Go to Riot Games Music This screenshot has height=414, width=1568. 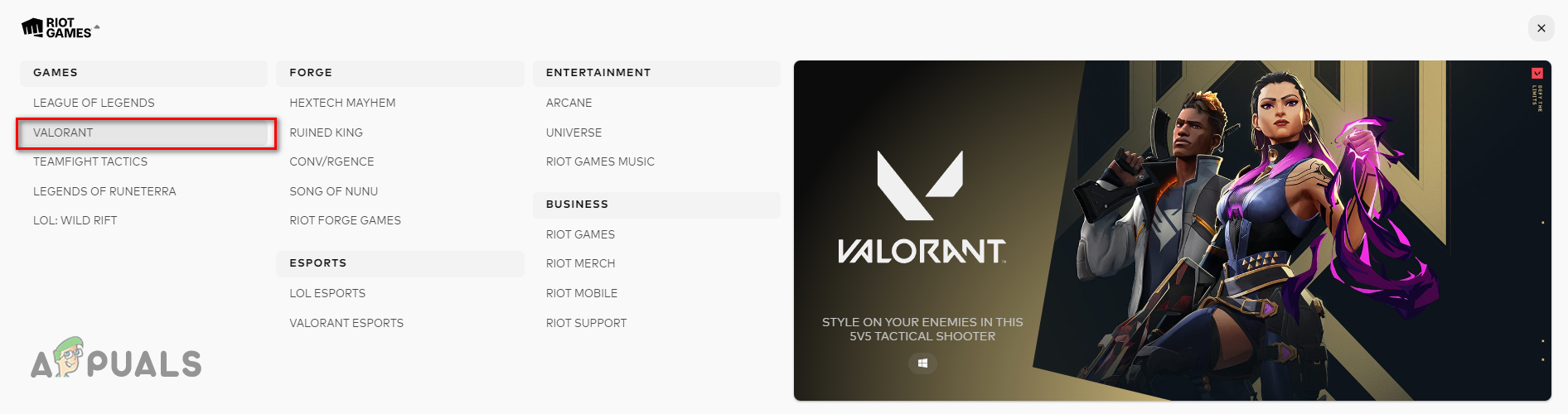pyautogui.click(x=600, y=161)
